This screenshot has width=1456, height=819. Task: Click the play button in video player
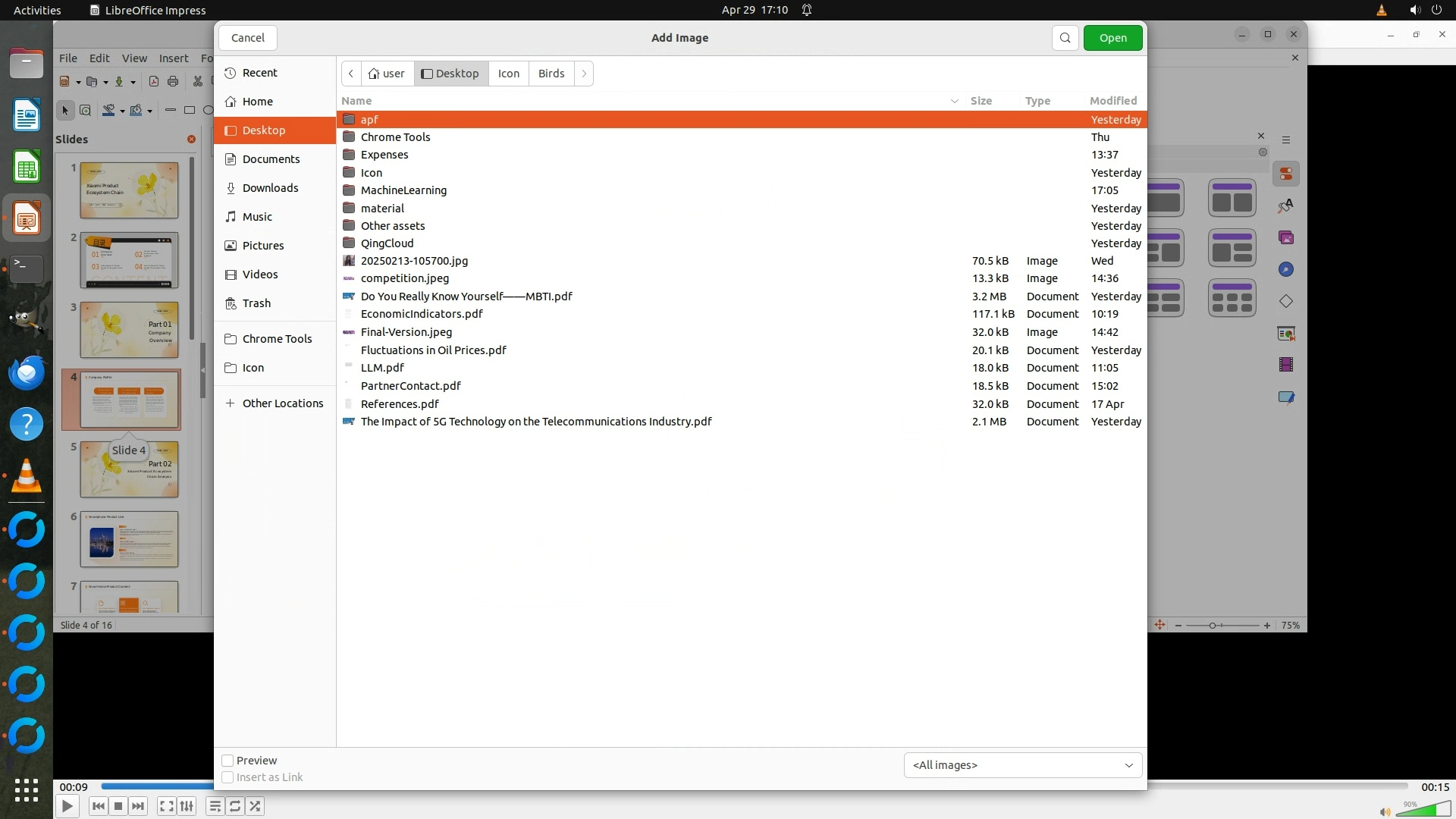(x=67, y=806)
